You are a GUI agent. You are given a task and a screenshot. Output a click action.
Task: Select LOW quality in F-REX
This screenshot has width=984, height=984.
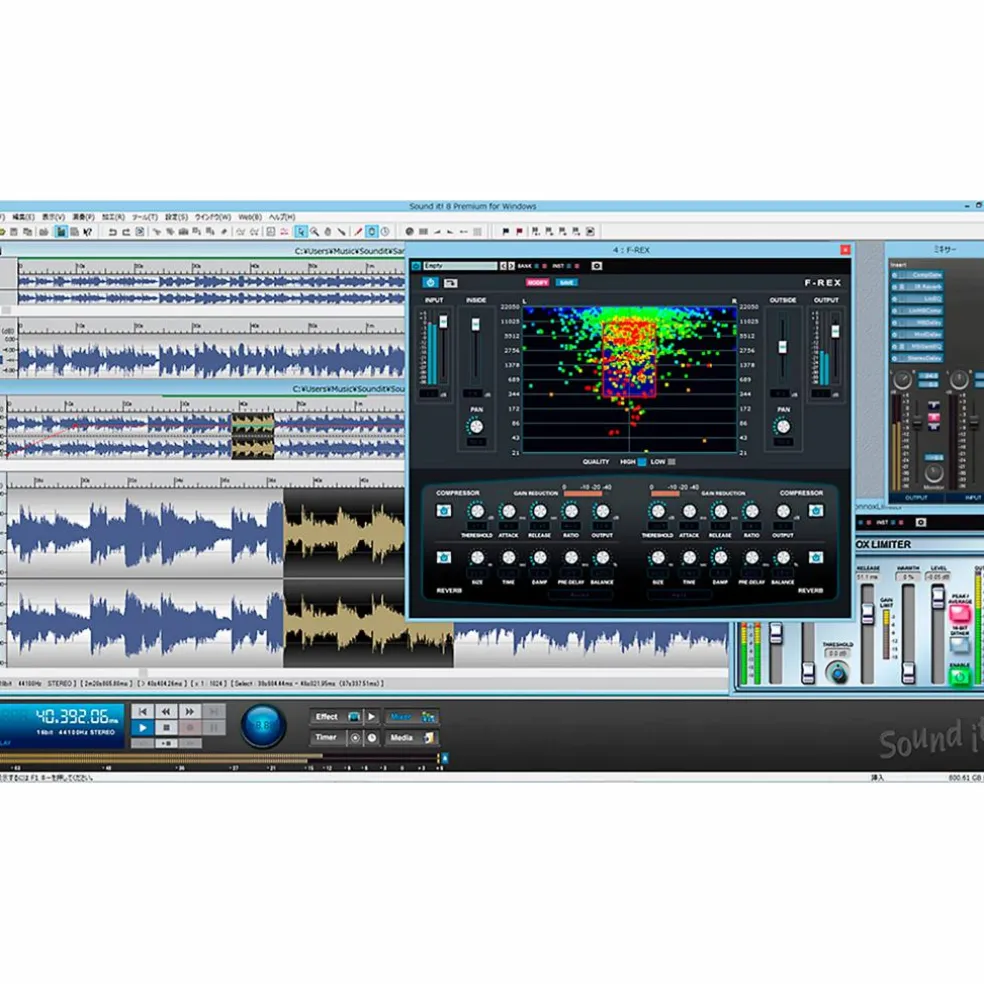671,462
